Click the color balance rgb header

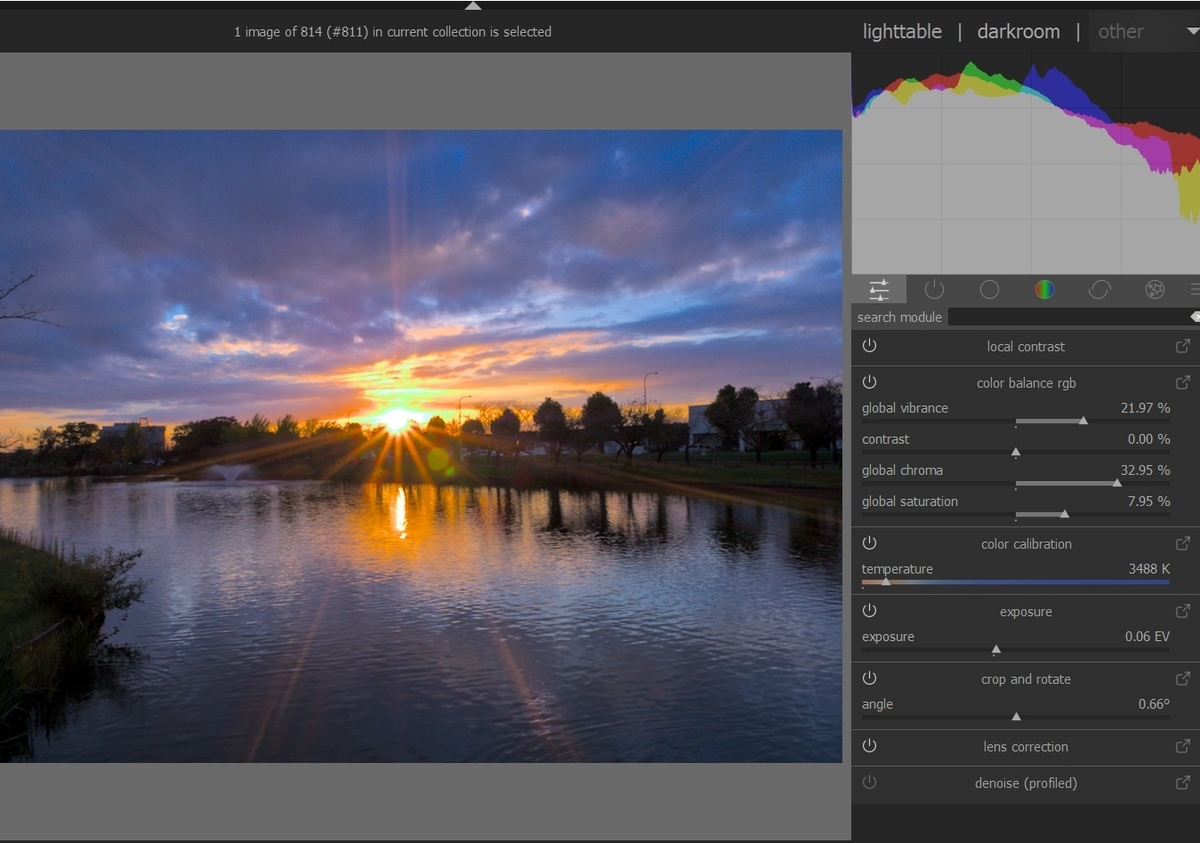pos(1026,383)
